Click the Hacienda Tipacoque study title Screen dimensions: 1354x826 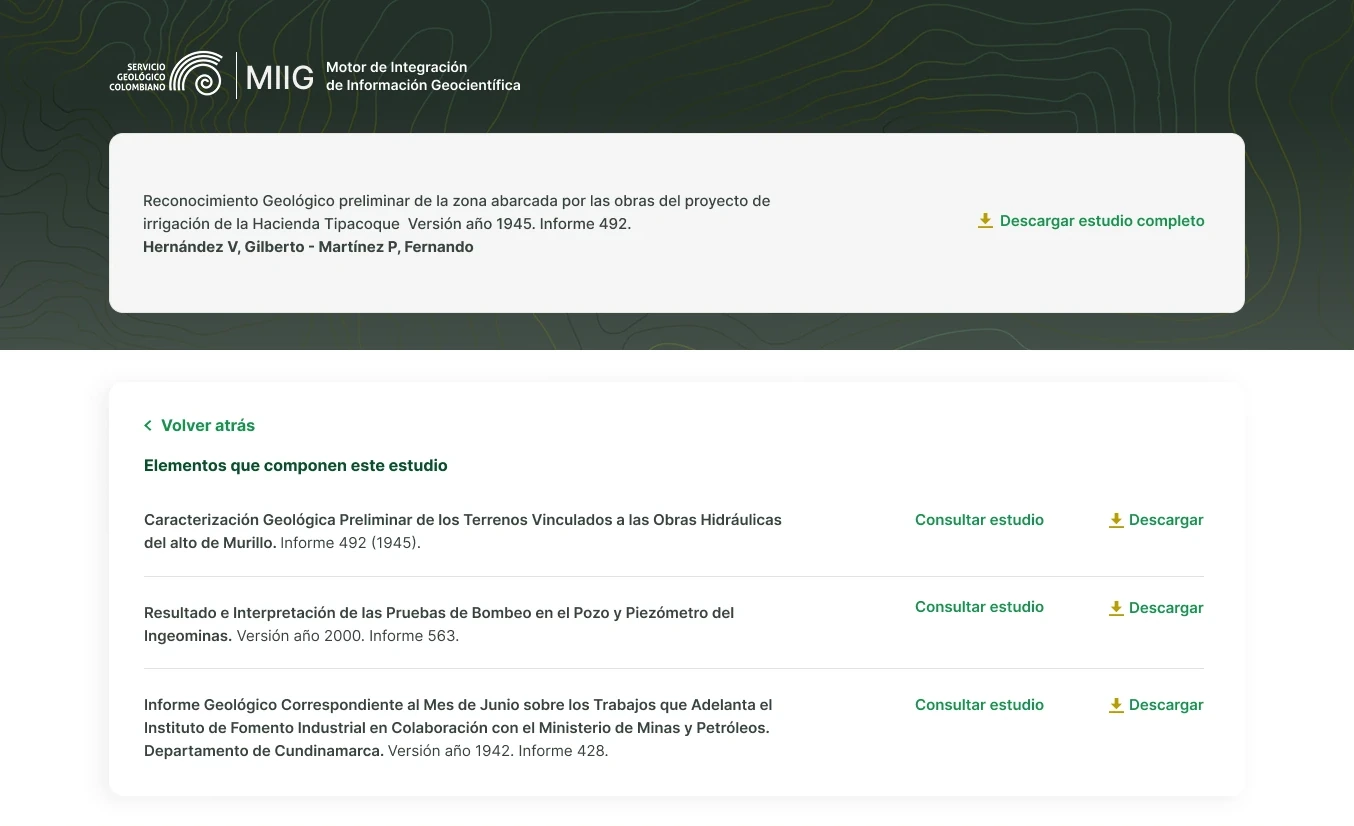457,212
